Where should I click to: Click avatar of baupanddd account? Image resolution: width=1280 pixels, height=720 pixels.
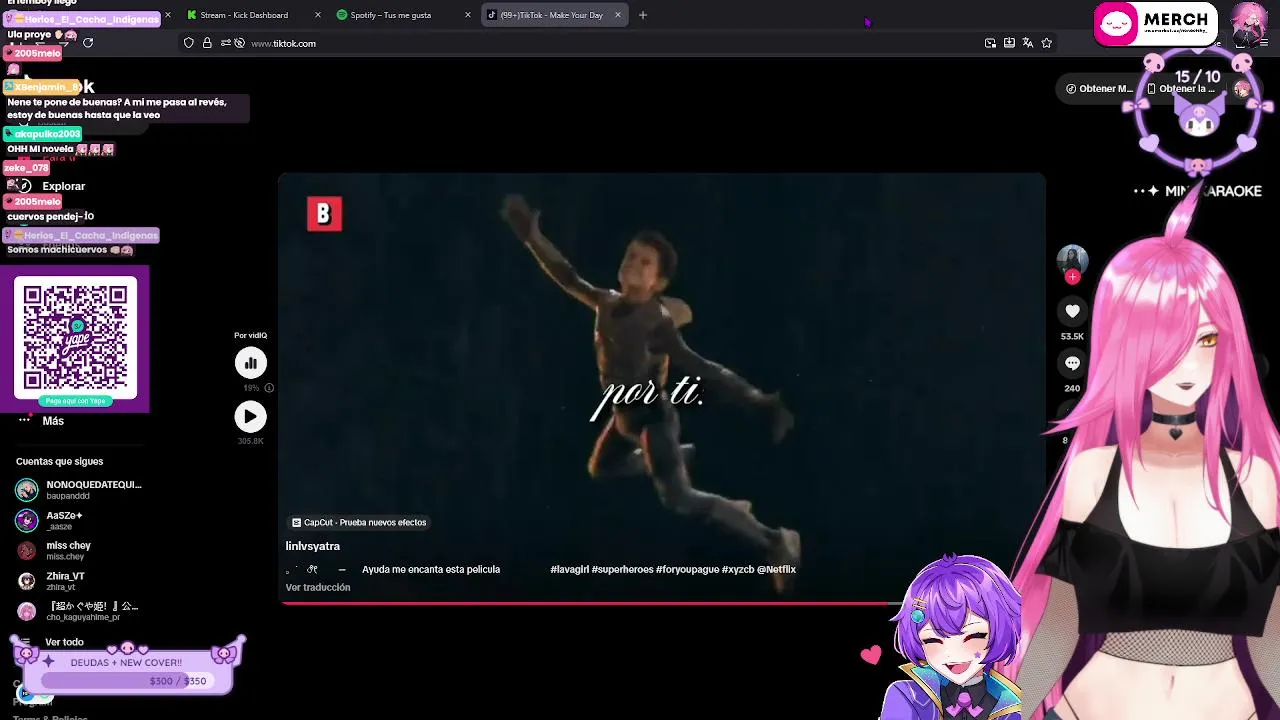(x=27, y=490)
